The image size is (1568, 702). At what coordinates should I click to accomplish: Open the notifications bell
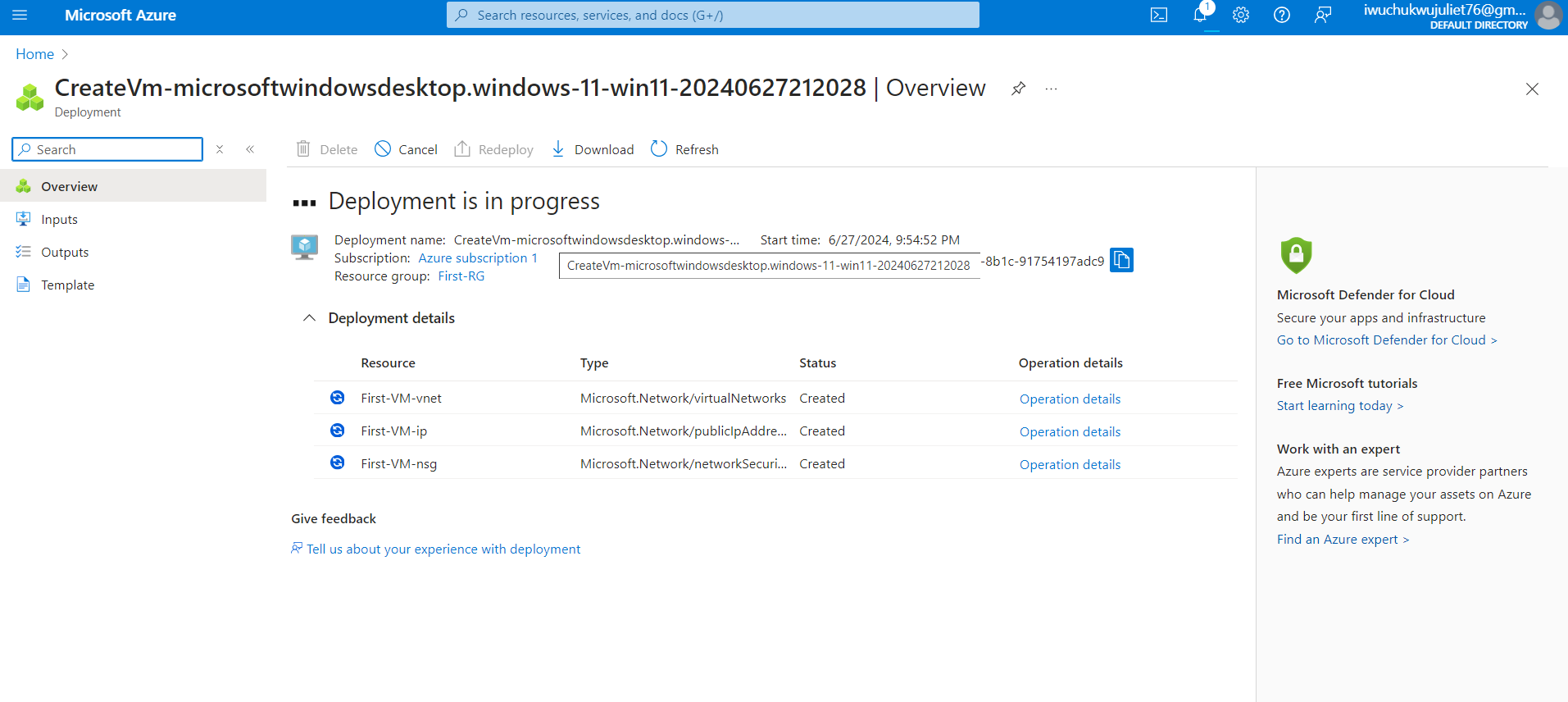tap(1200, 15)
